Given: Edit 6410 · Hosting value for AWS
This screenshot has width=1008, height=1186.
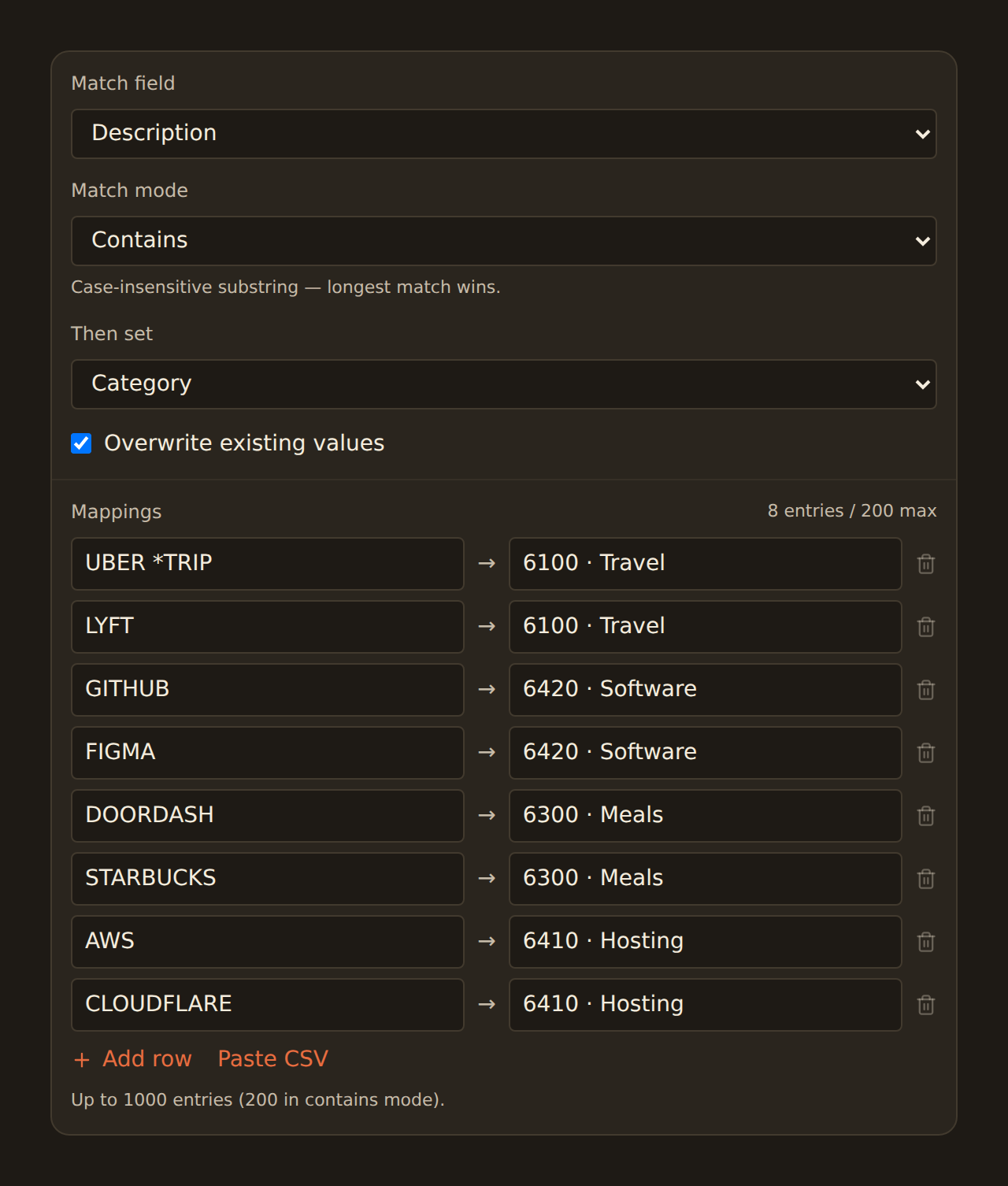Looking at the screenshot, I should (706, 942).
